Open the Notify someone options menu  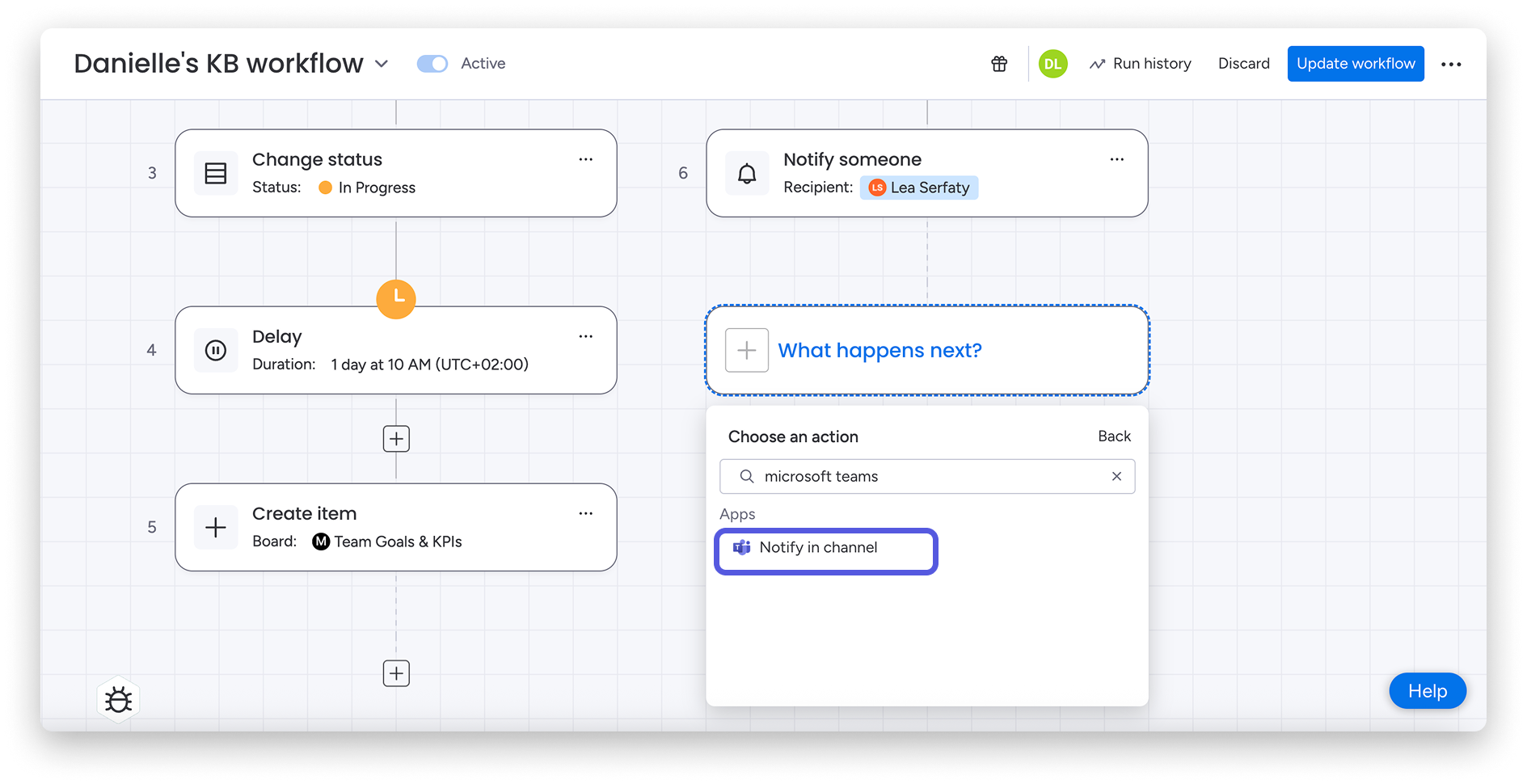(1117, 159)
